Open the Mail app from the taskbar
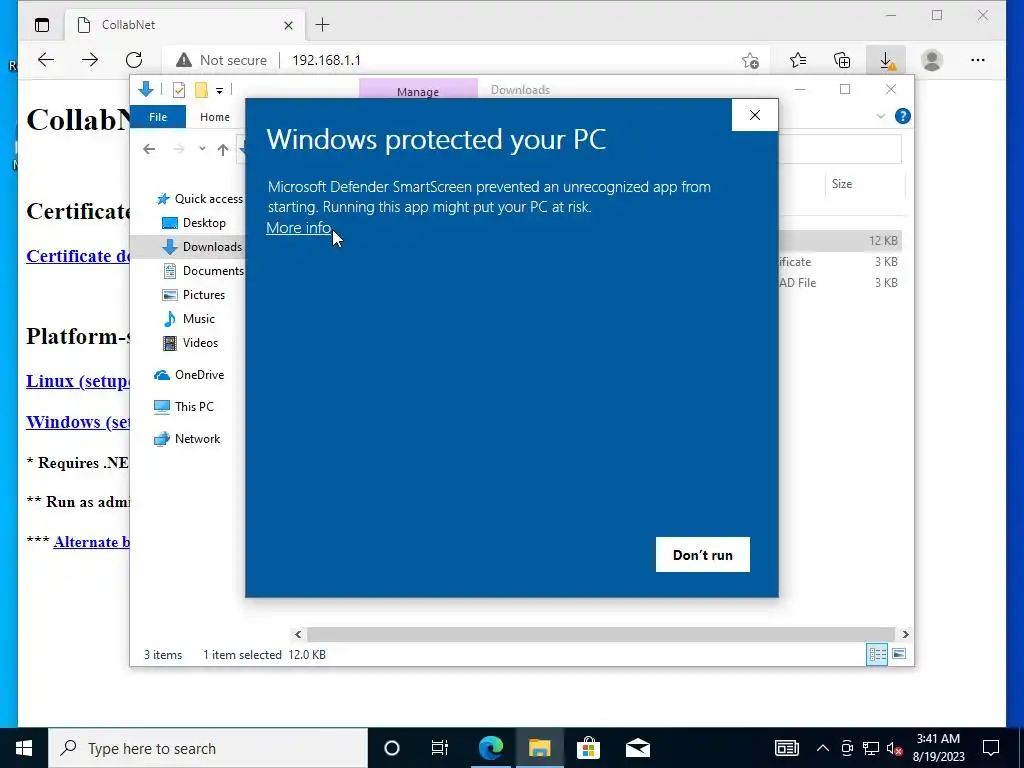 [637, 748]
